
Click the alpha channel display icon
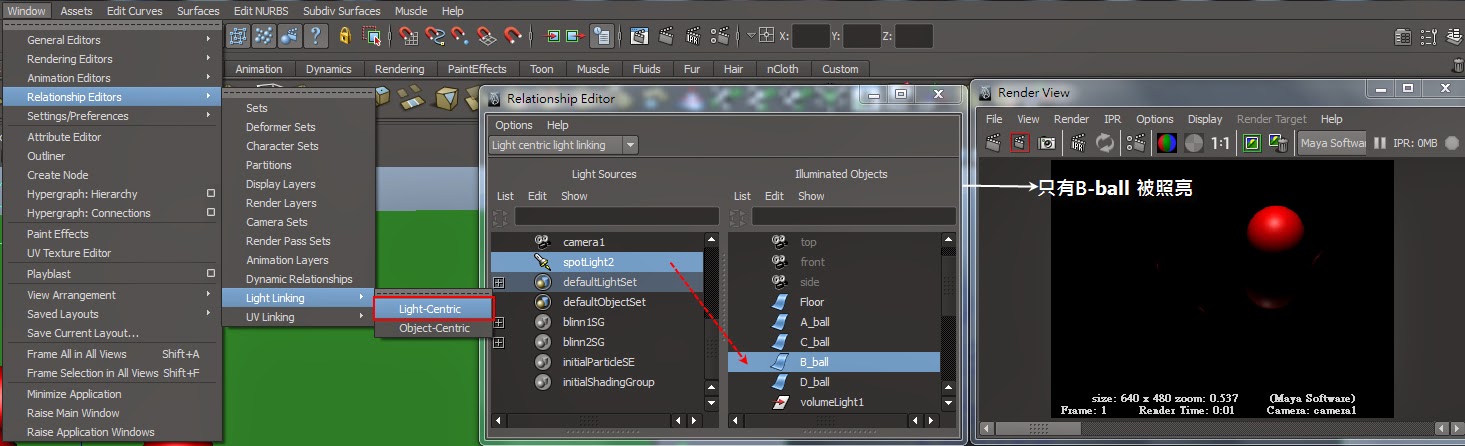tap(1193, 143)
